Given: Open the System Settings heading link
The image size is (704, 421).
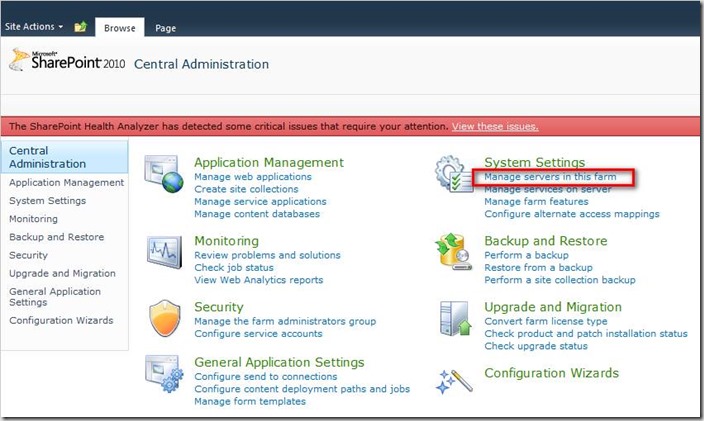Looking at the screenshot, I should tap(535, 162).
